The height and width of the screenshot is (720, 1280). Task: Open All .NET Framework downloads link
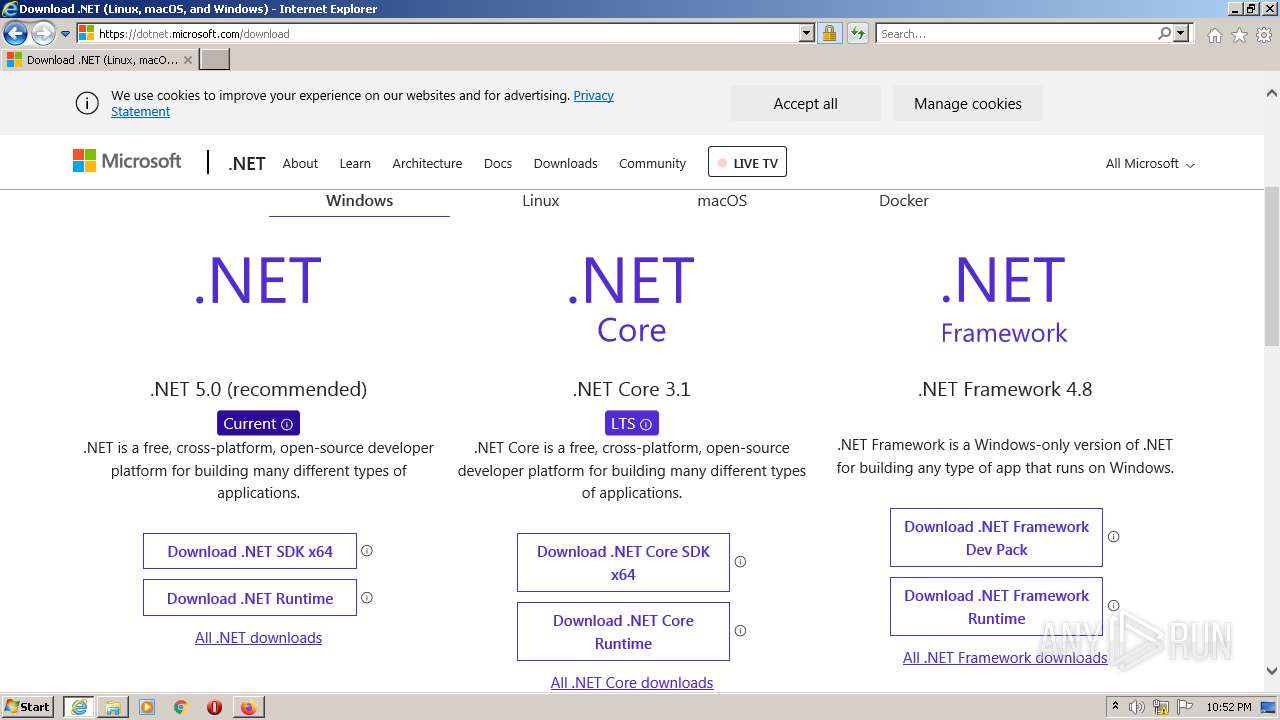(x=1005, y=657)
